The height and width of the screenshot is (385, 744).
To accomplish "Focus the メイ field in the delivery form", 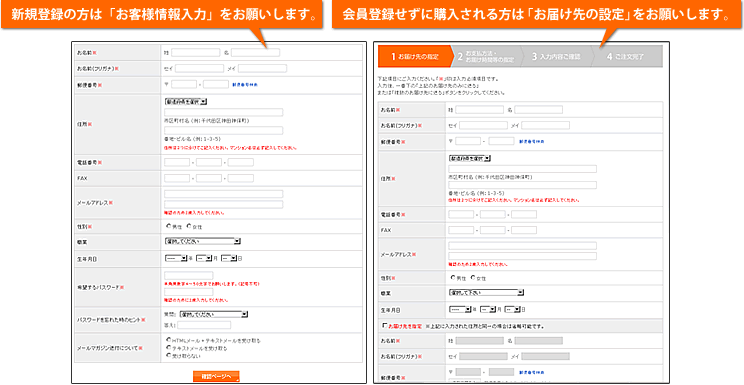I will point(546,126).
